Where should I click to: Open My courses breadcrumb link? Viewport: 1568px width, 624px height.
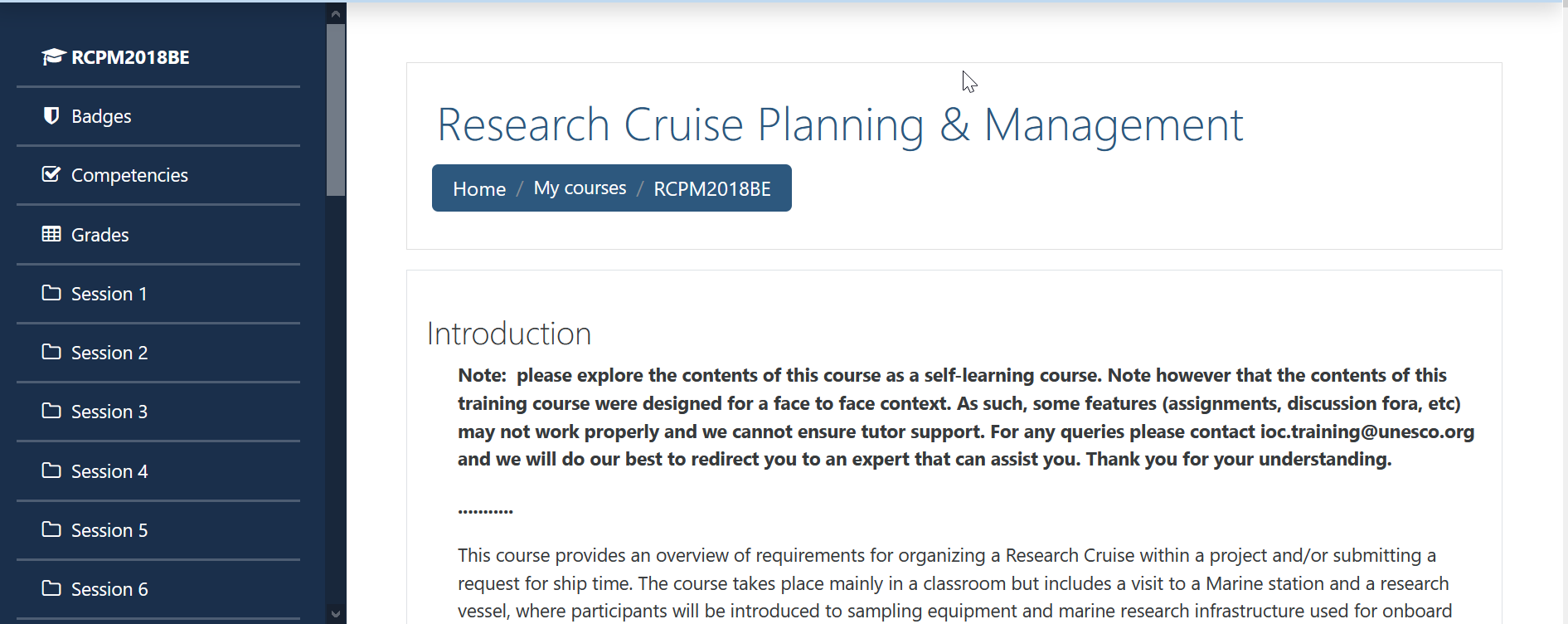pos(580,188)
